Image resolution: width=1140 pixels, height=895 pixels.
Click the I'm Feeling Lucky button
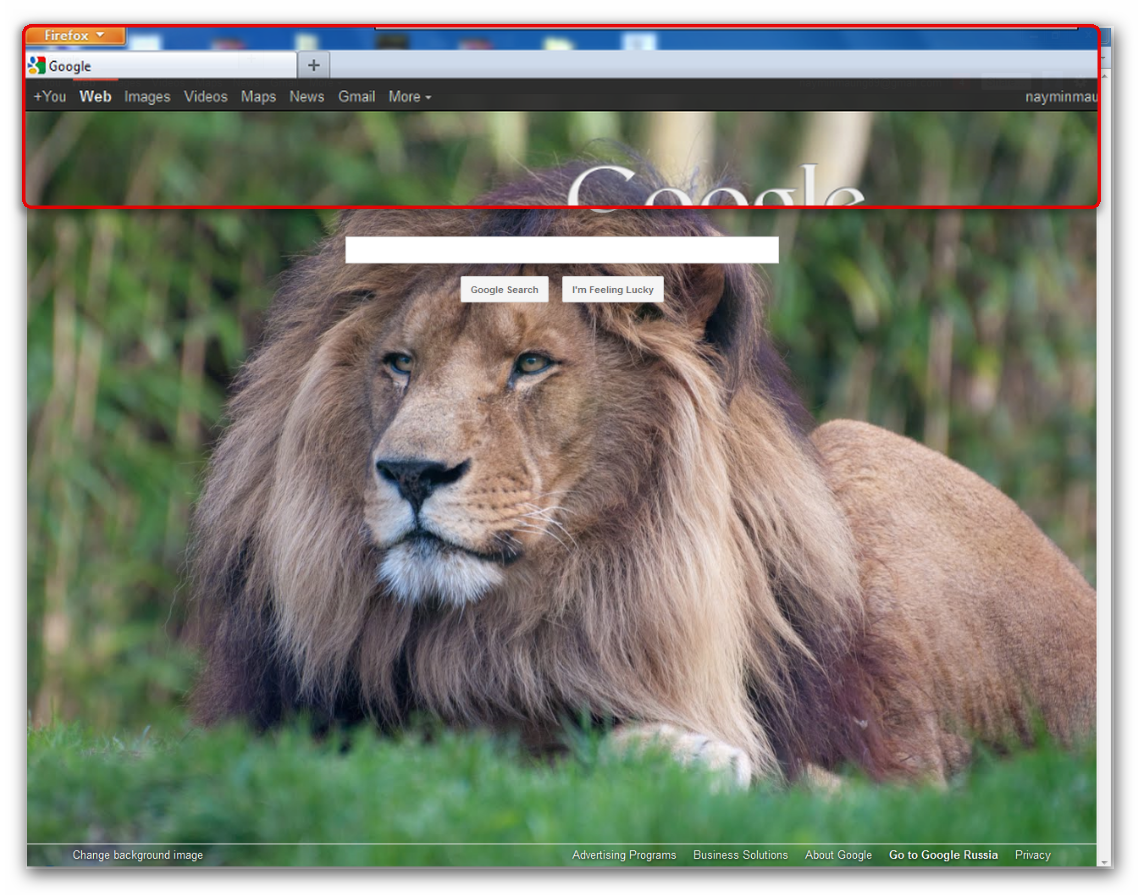(612, 289)
